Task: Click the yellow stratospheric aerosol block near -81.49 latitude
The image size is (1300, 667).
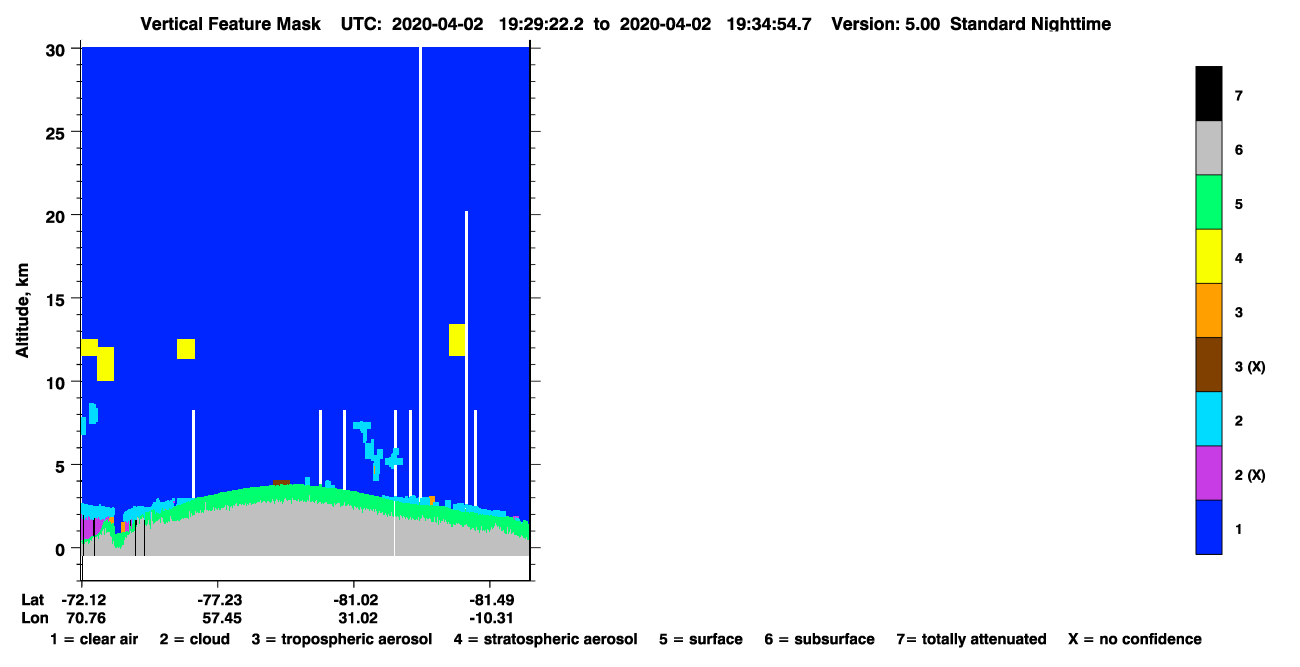Action: pyautogui.click(x=457, y=339)
